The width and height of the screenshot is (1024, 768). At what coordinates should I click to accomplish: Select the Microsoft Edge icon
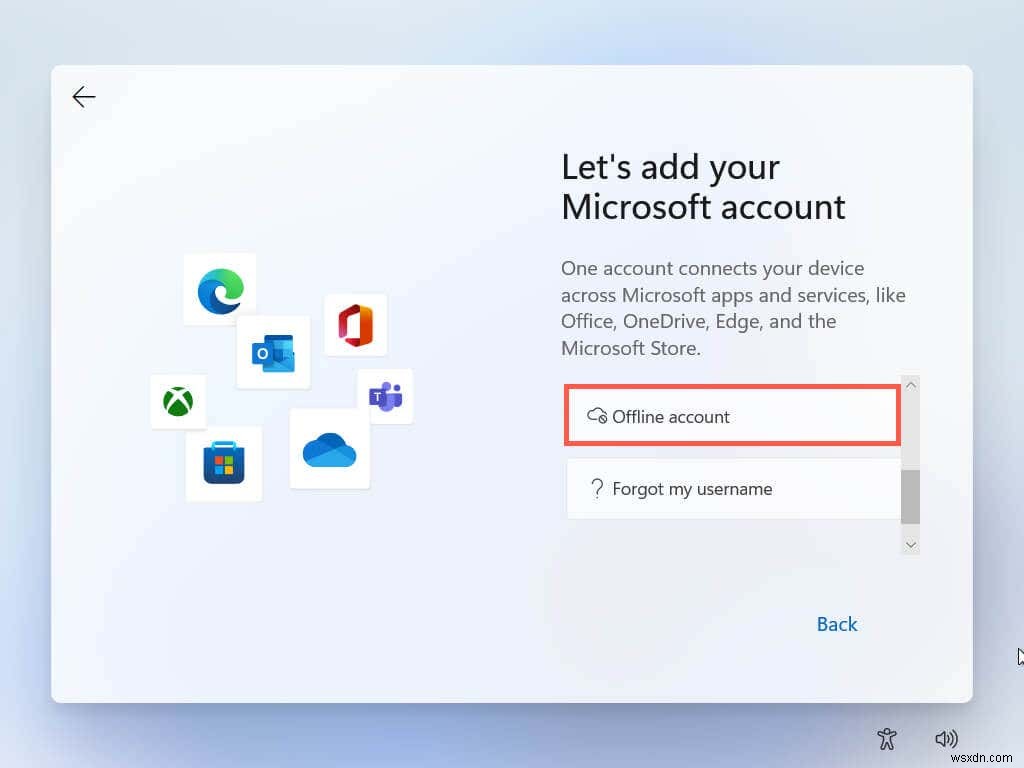point(220,288)
